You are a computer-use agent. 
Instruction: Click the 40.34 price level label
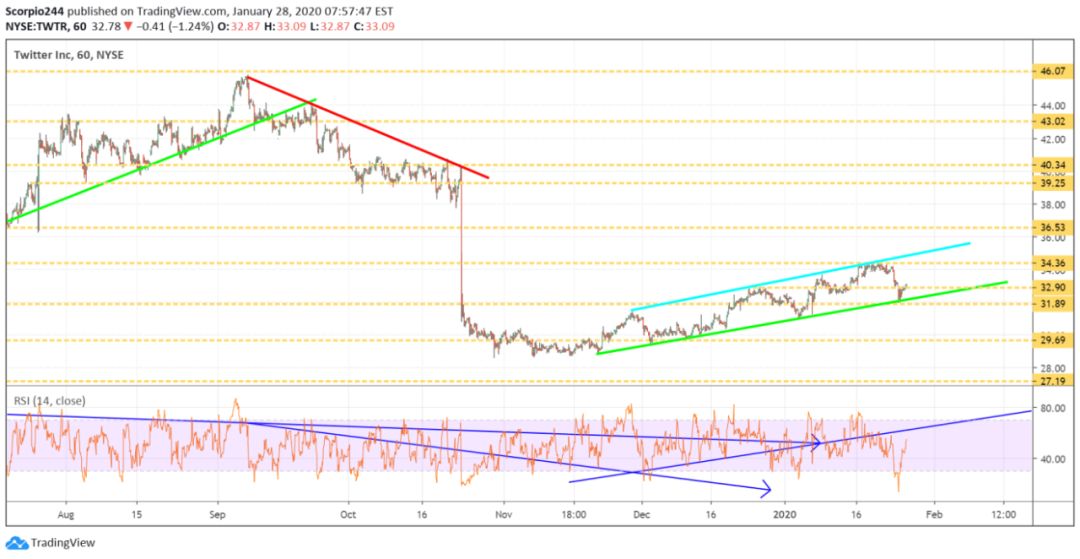(x=1052, y=165)
